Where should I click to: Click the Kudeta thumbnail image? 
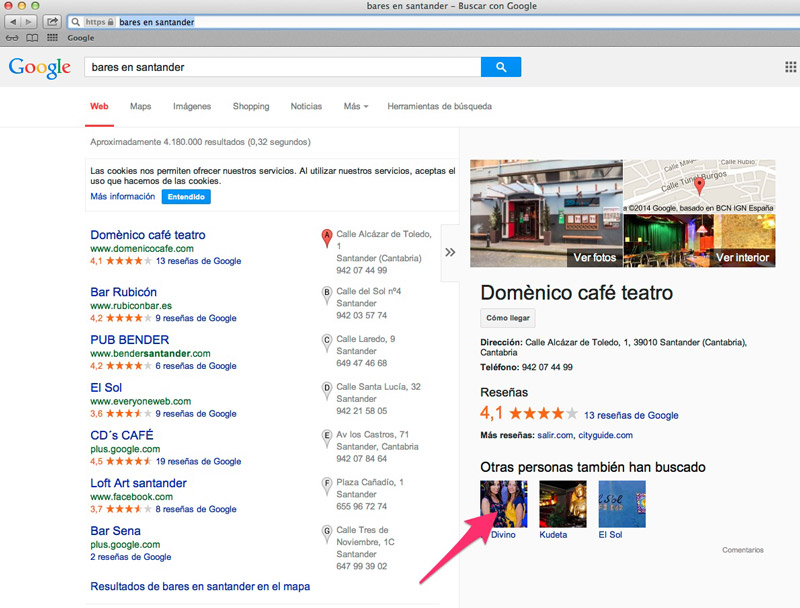[563, 504]
